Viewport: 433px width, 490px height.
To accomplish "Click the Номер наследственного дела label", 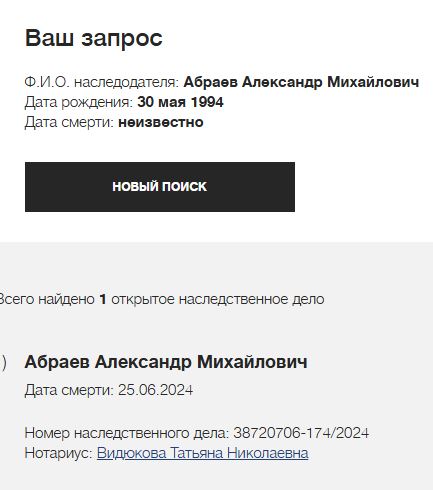I will pos(127,433).
